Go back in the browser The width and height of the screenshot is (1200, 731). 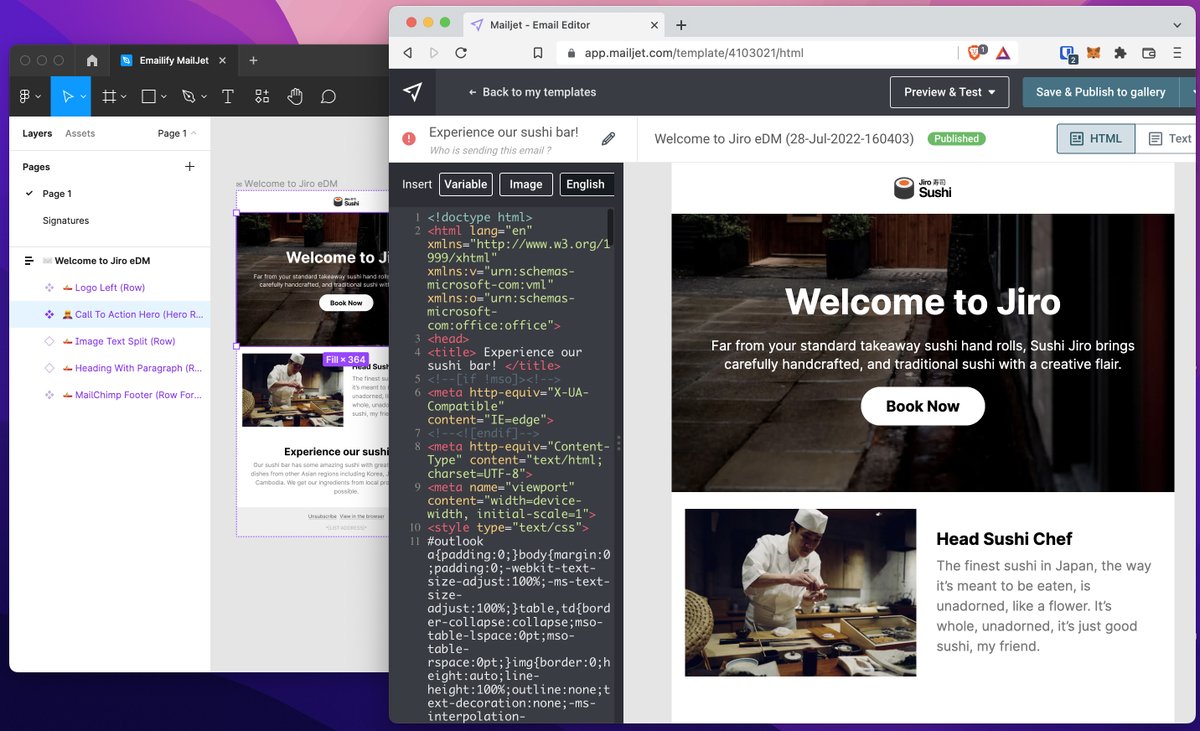pyautogui.click(x=408, y=53)
